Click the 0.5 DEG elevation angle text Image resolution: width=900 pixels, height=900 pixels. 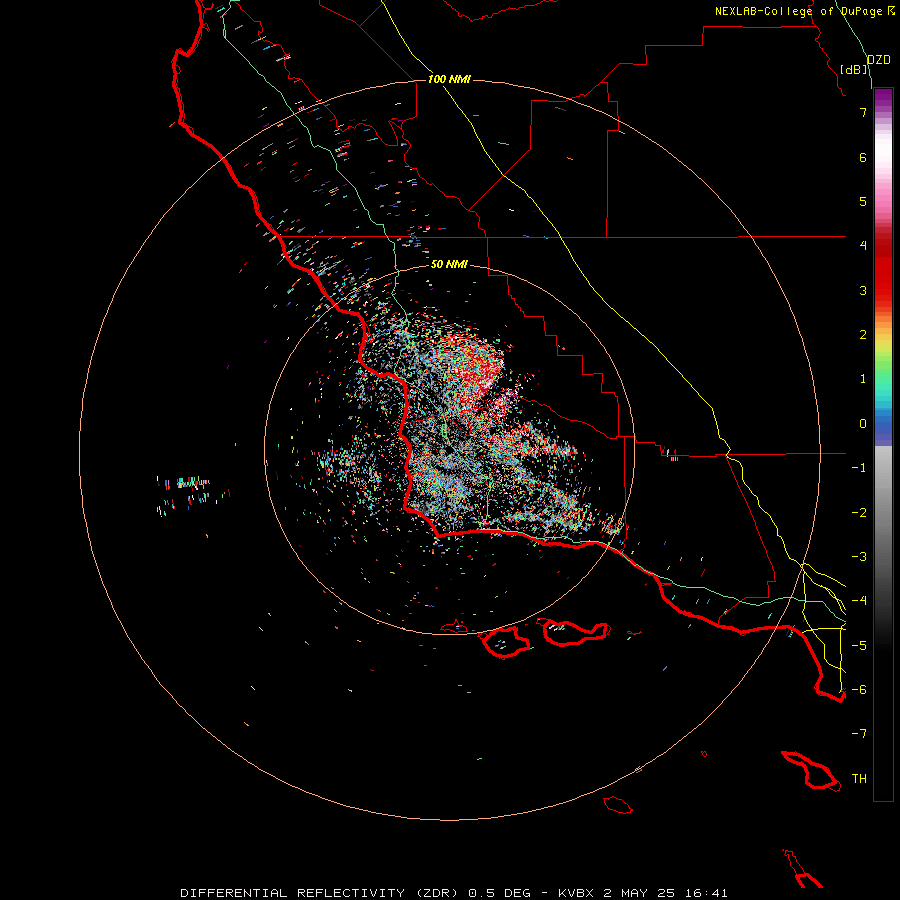(x=499, y=893)
